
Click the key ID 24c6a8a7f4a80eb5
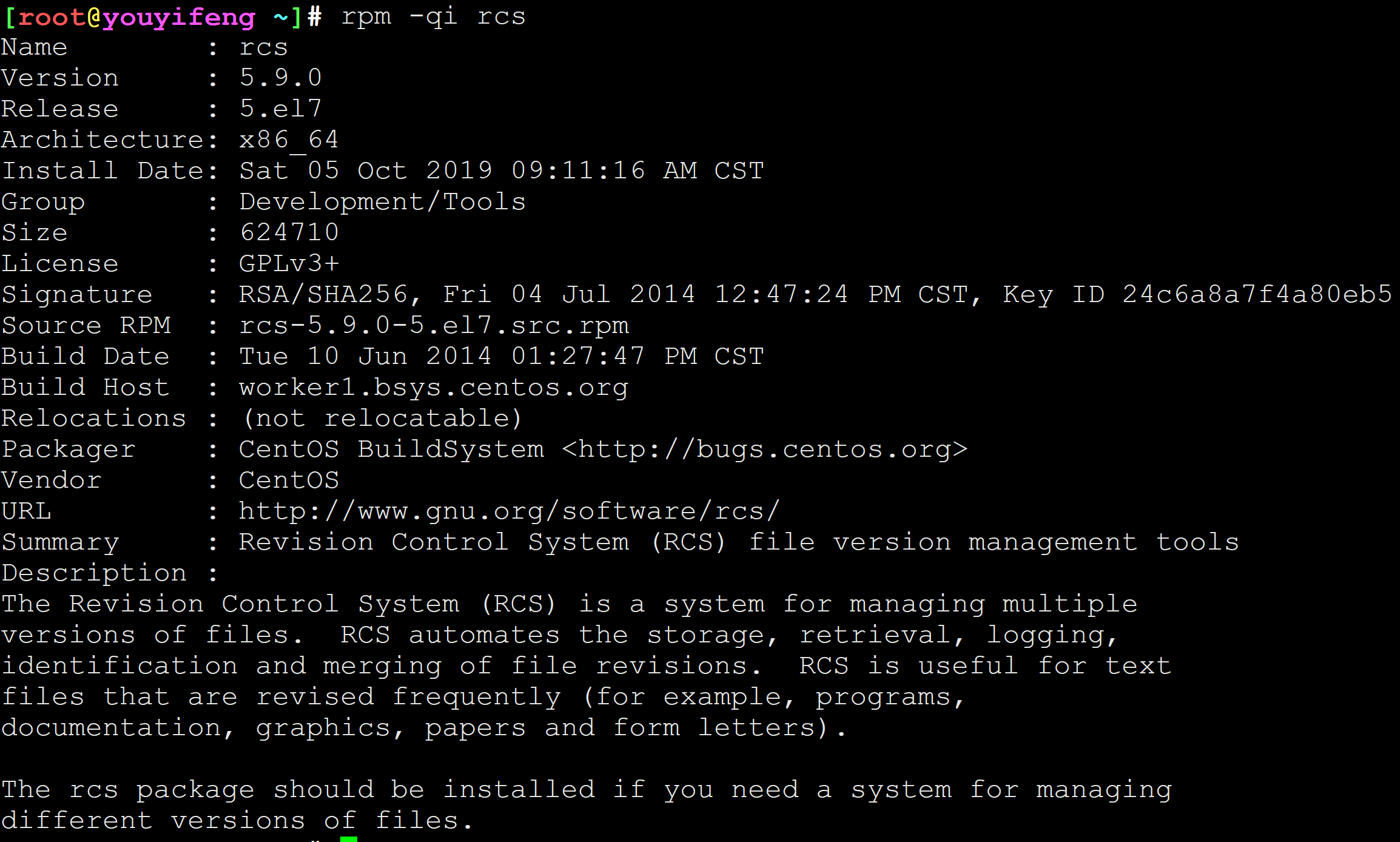coord(1256,294)
